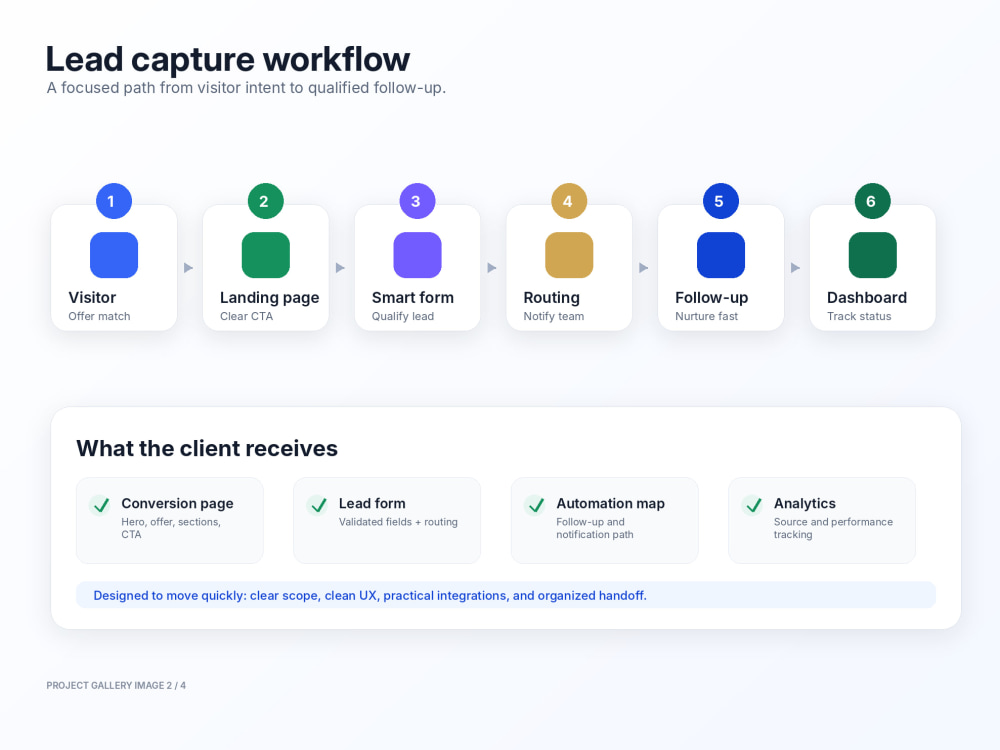Click the 'Lead capture workflow' title
This screenshot has width=1000, height=750.
click(228, 60)
